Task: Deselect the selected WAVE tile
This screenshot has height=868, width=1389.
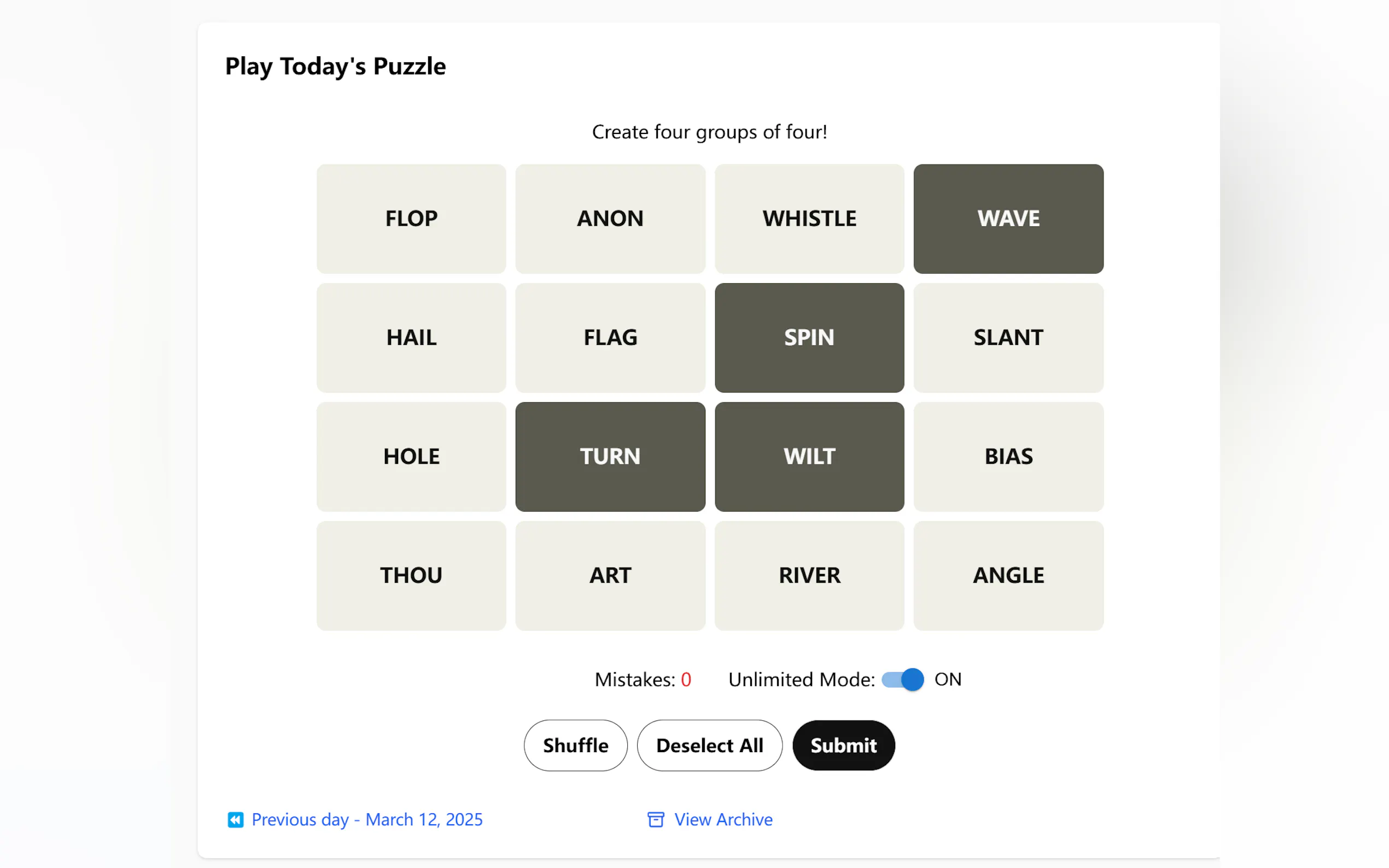Action: (1008, 219)
